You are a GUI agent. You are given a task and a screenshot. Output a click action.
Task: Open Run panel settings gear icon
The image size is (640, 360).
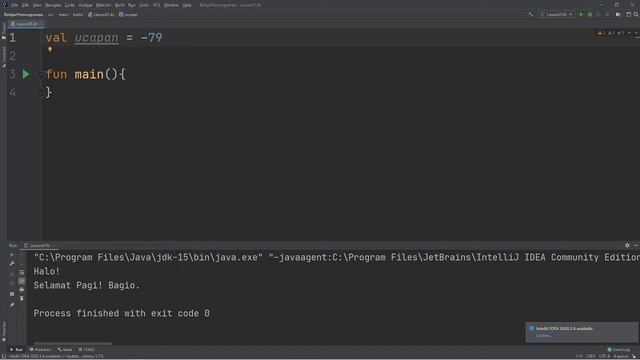point(627,245)
